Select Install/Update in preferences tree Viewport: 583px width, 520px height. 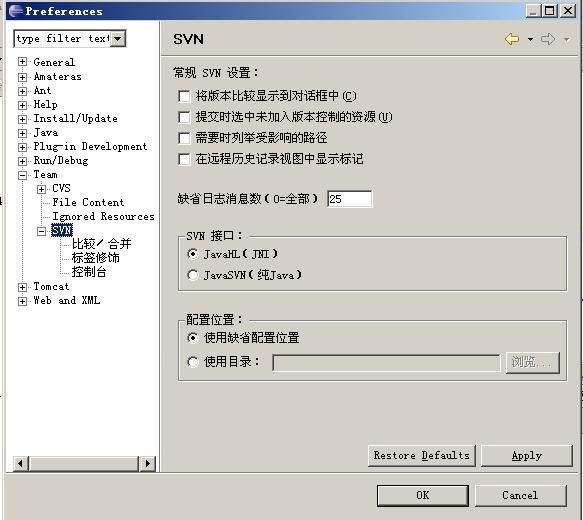(75, 119)
